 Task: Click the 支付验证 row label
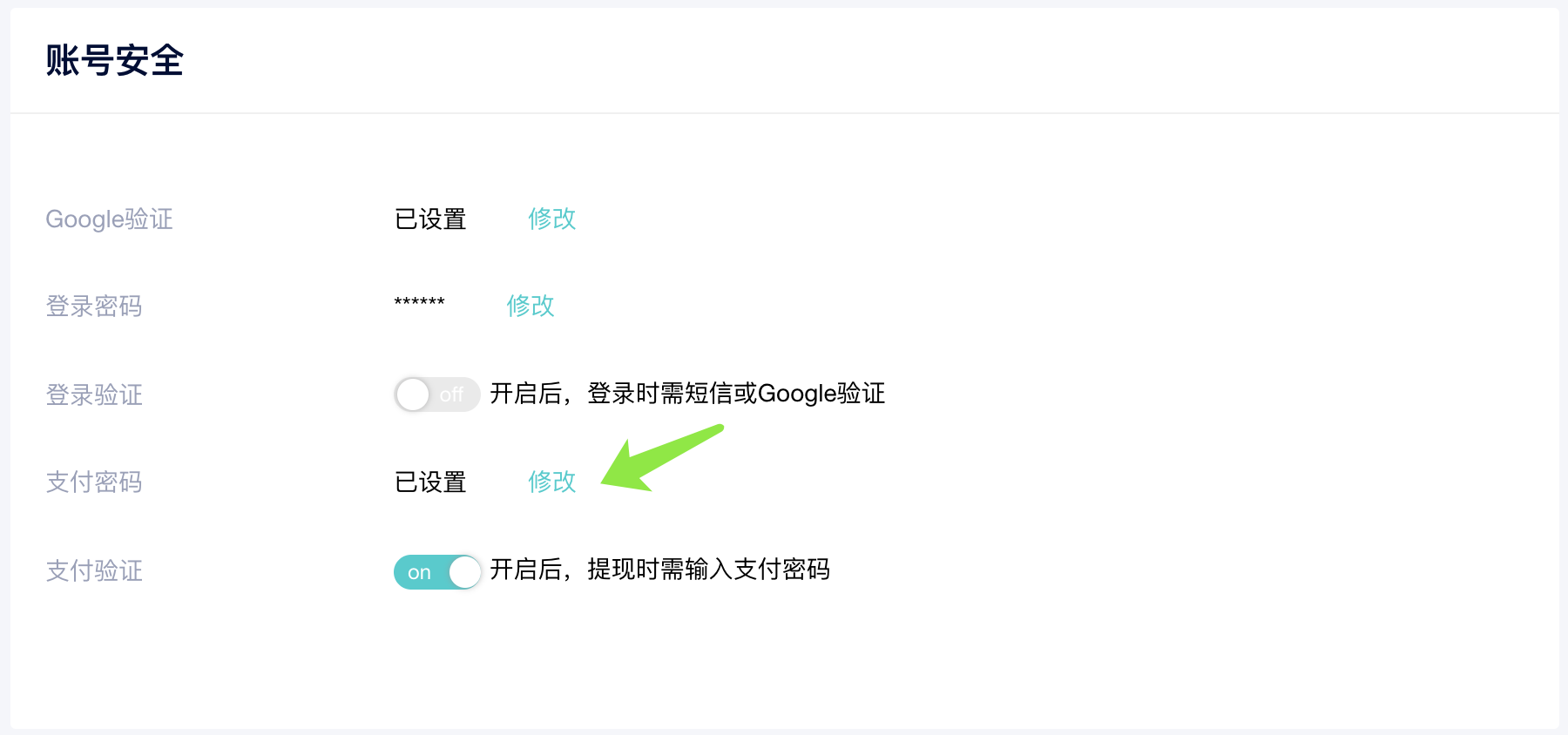[94, 571]
